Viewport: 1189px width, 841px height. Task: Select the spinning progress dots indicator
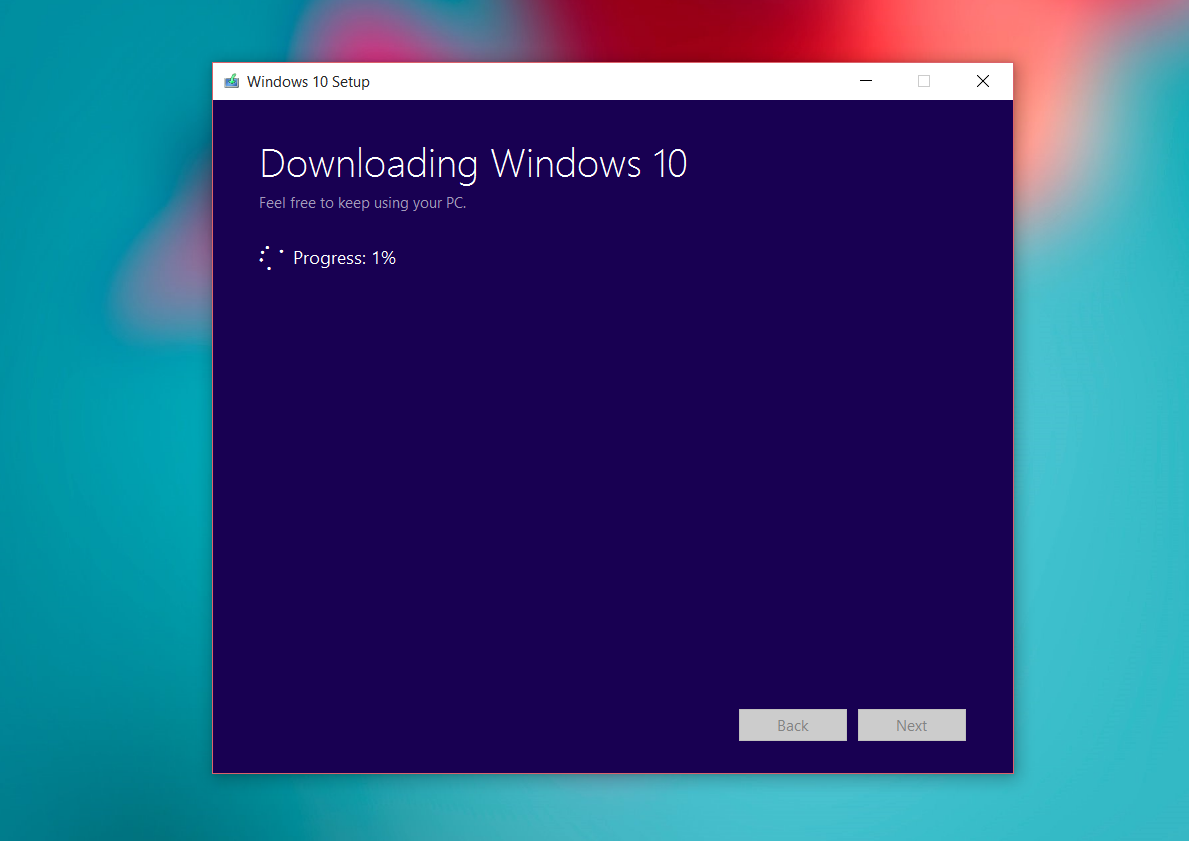click(270, 257)
